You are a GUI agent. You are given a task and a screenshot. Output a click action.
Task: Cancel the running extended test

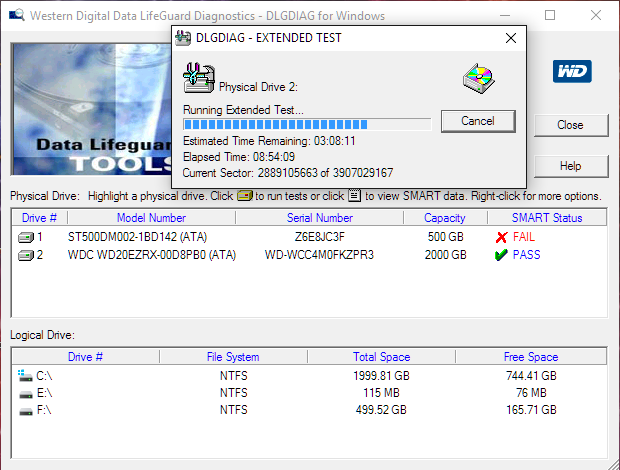click(478, 121)
